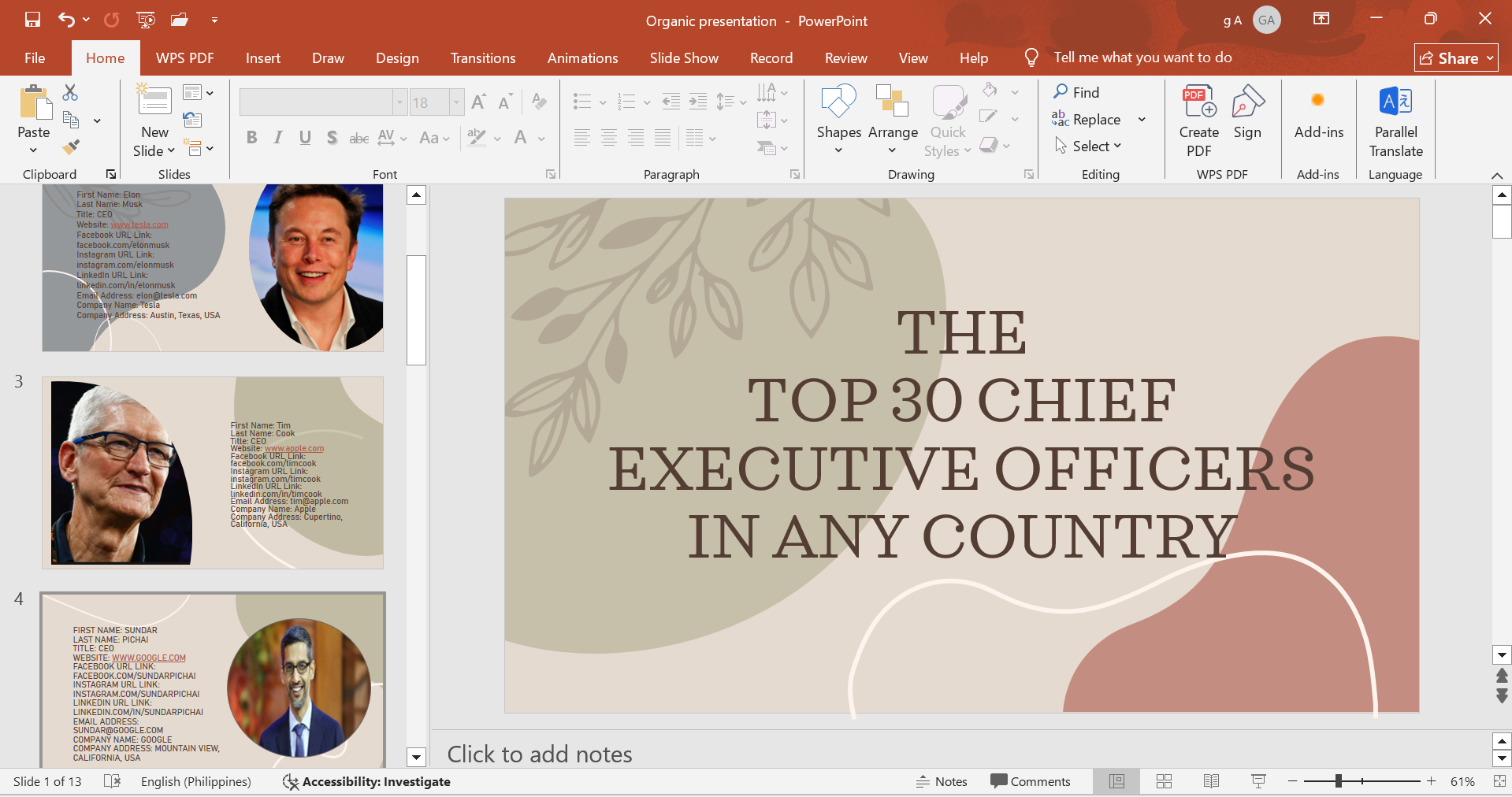Switch to the Design tab
1512x797 pixels.
tap(397, 57)
